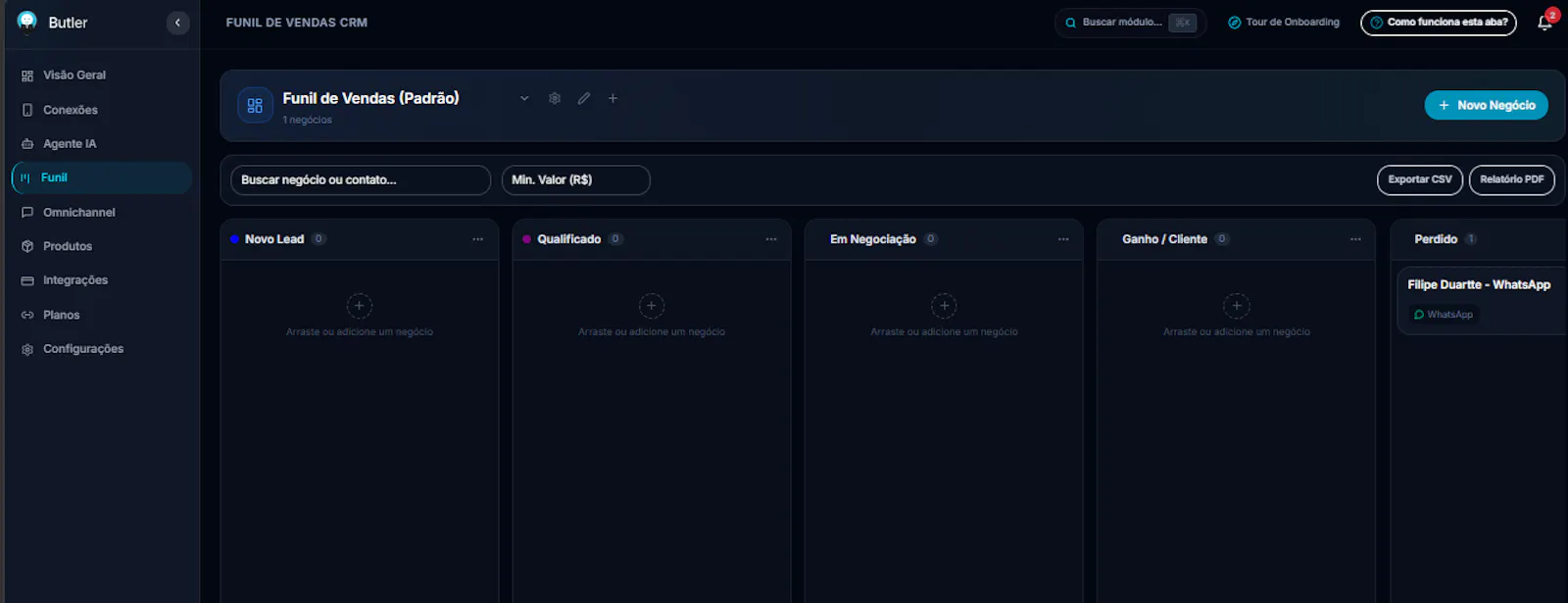Click Como funciona esta aba? button
The height and width of the screenshot is (603, 1568).
tap(1438, 23)
